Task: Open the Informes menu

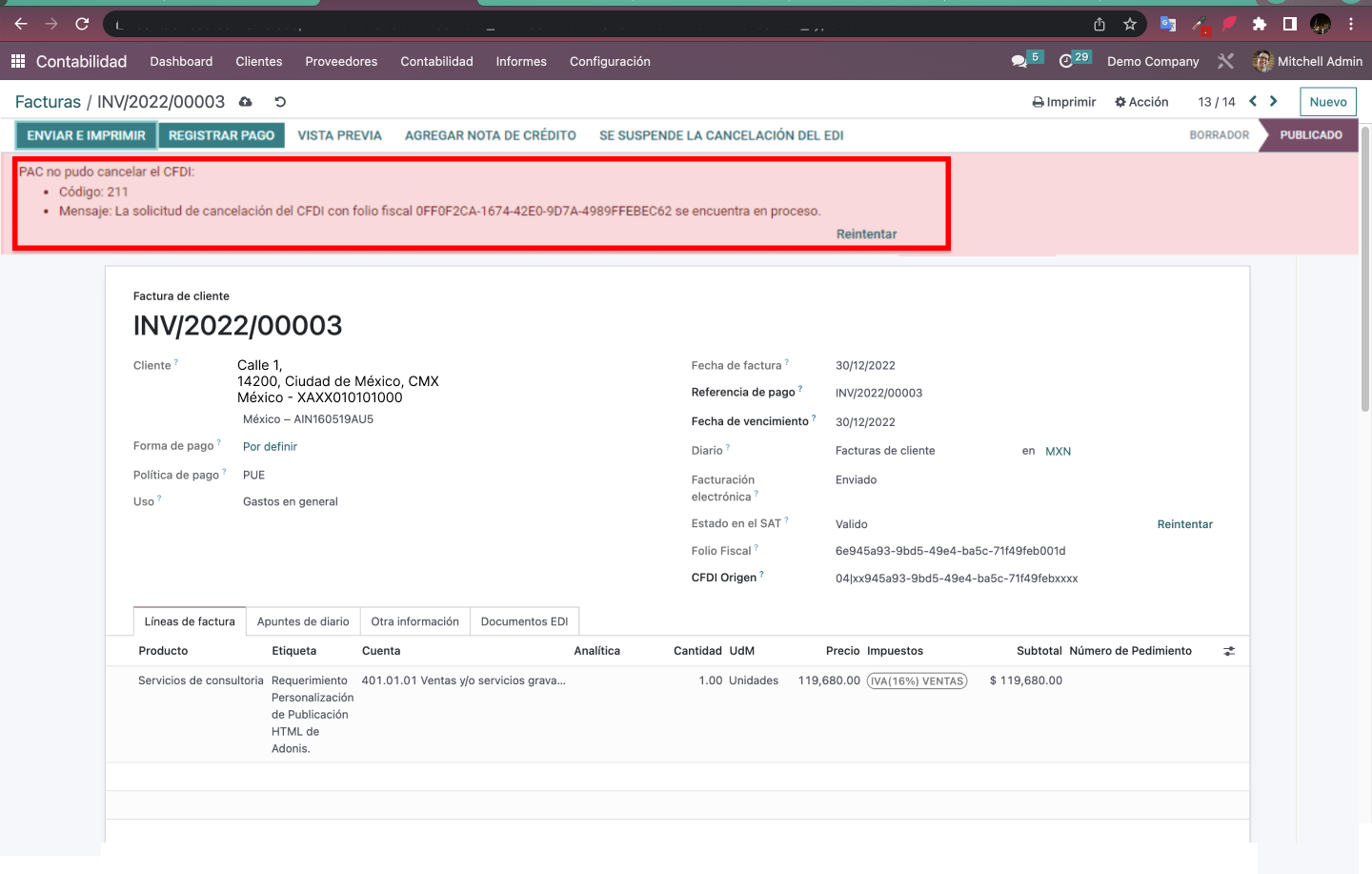Action: coord(521,61)
